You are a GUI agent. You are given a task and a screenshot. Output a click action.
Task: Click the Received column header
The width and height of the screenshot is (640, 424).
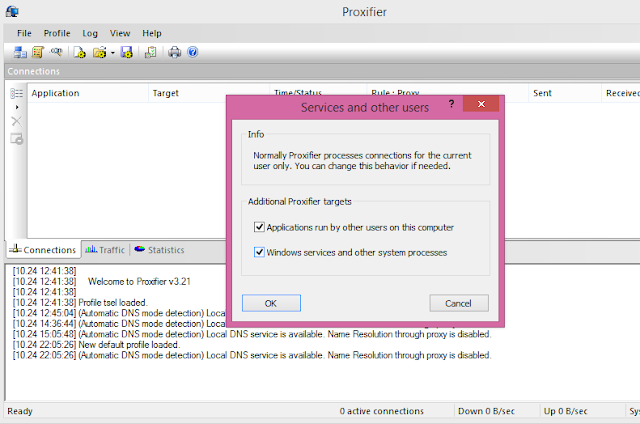(621, 93)
